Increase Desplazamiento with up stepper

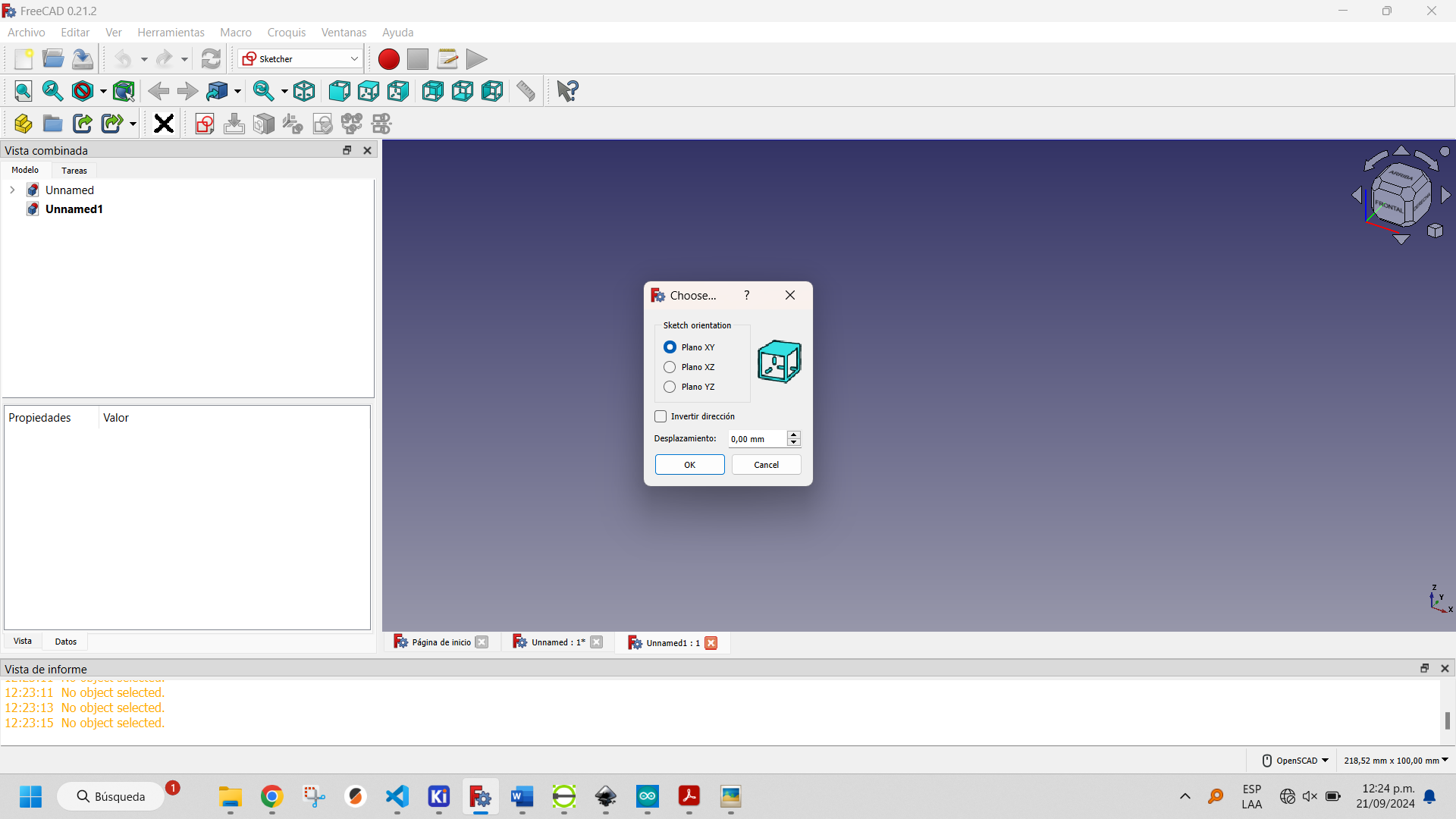pos(794,435)
